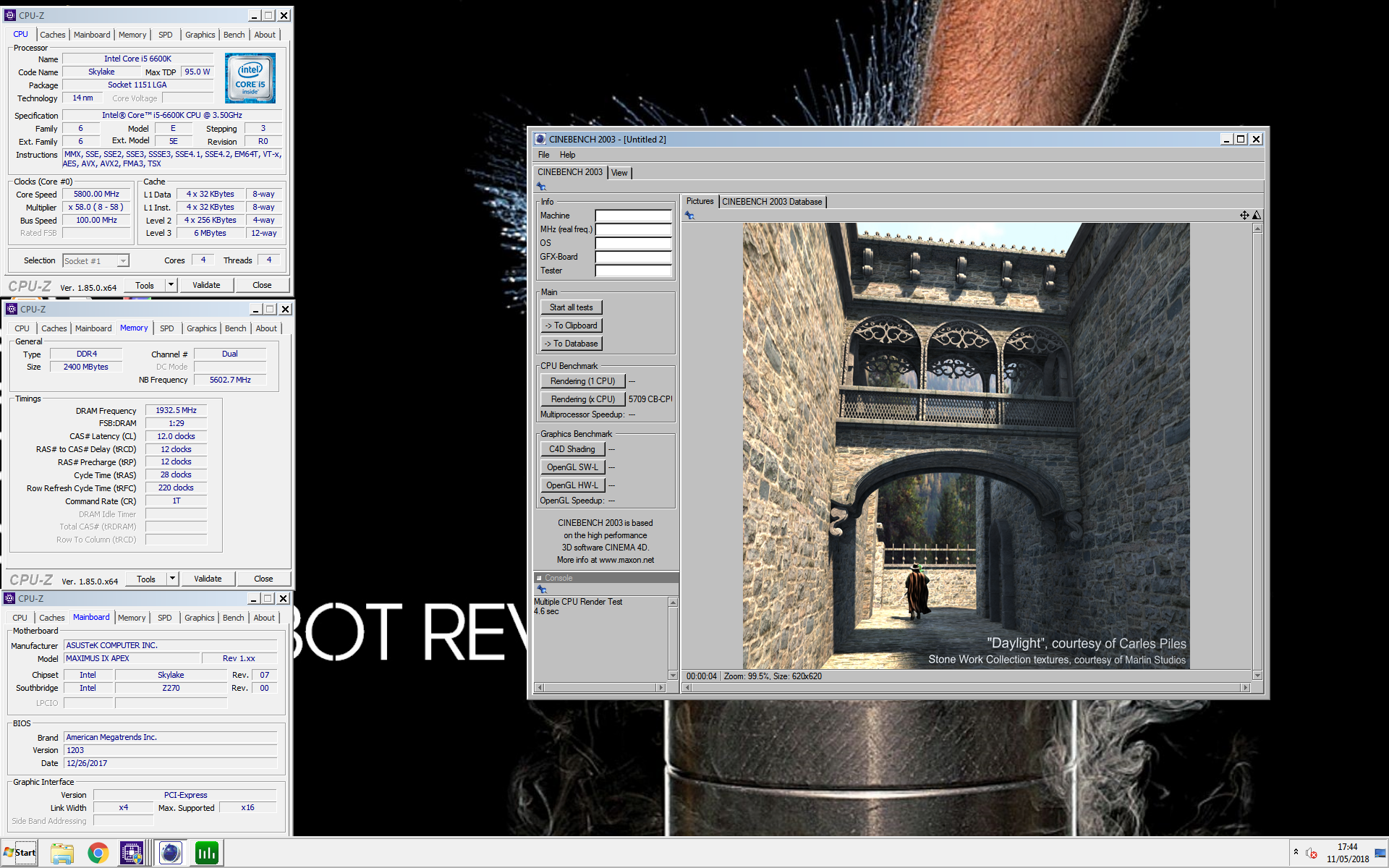Select the DRAM Frequency value 1932.5 MHz
This screenshot has width=1389, height=868.
[176, 410]
